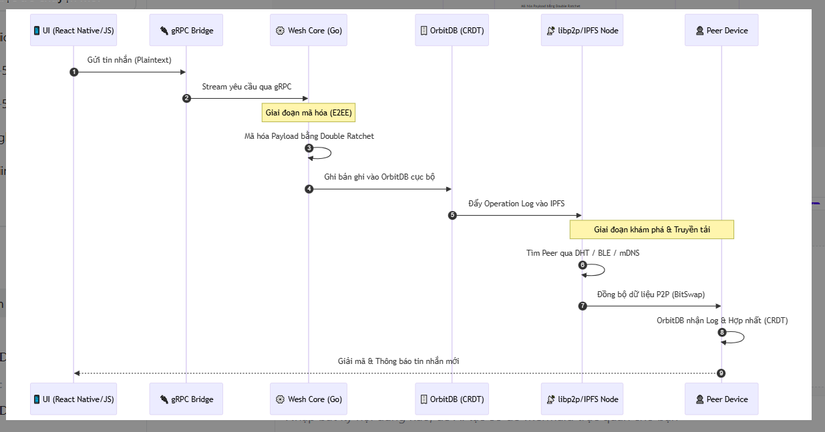The height and width of the screenshot is (432, 825).
Task: Click the "Stream yêu cầu qua gRPC" message label
Action: click(x=247, y=87)
